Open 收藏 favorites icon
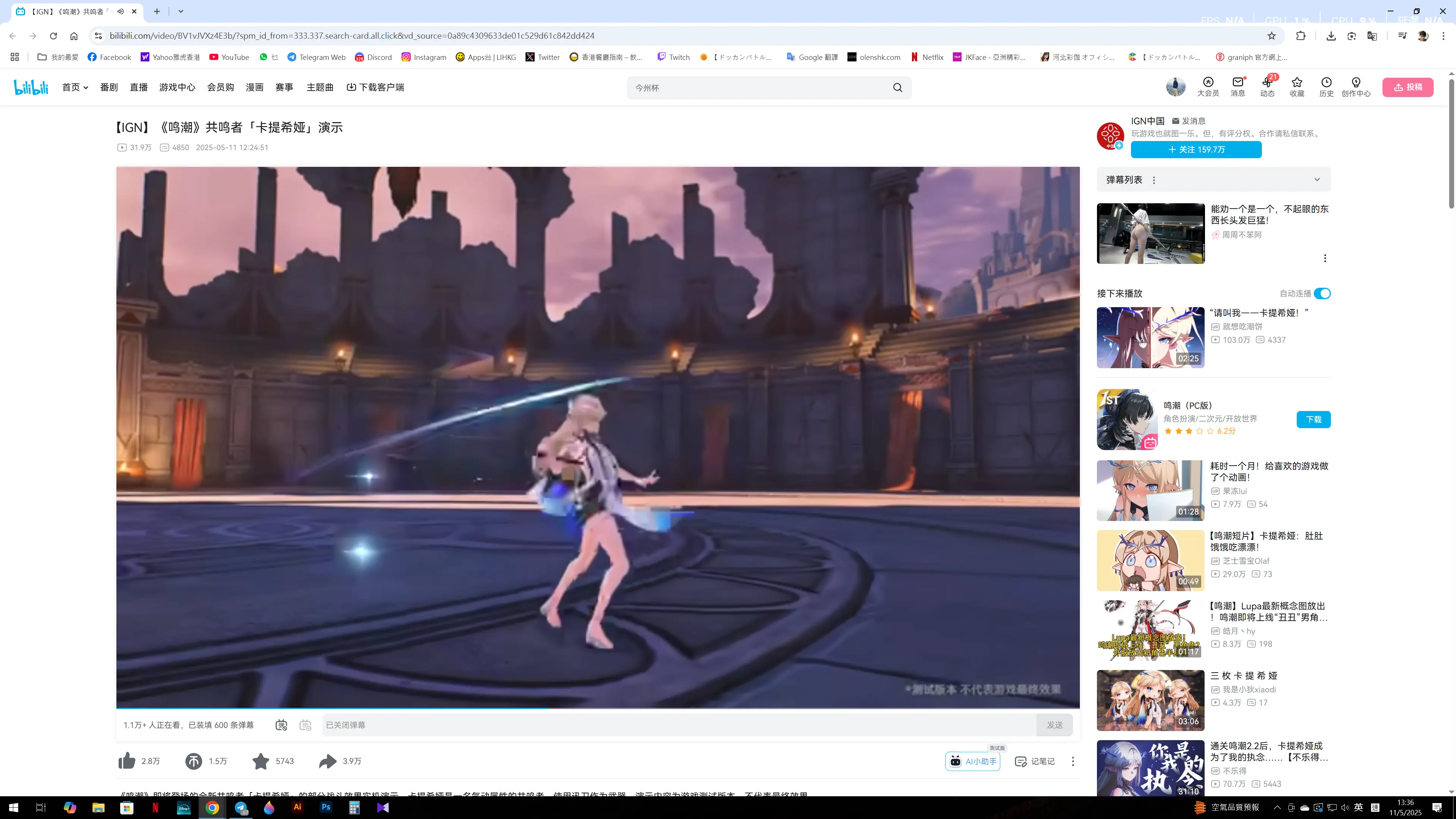 pyautogui.click(x=1297, y=86)
